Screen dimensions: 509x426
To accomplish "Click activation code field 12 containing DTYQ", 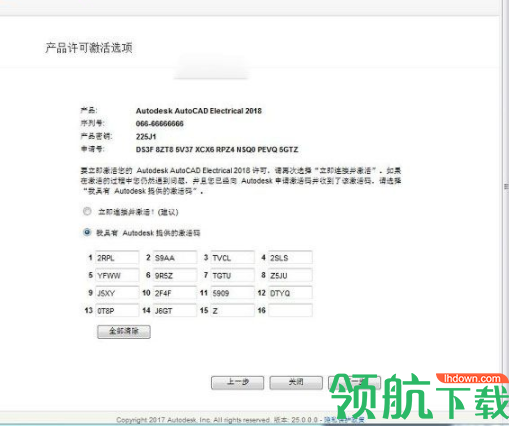I will click(290, 293).
